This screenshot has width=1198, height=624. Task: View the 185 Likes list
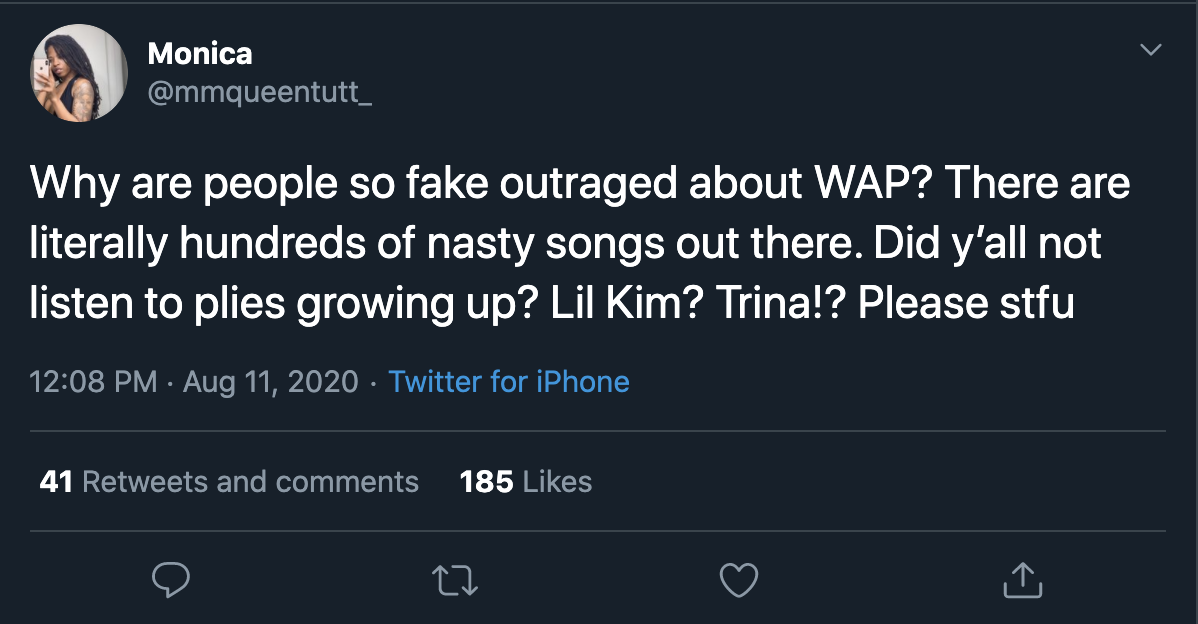[x=526, y=482]
